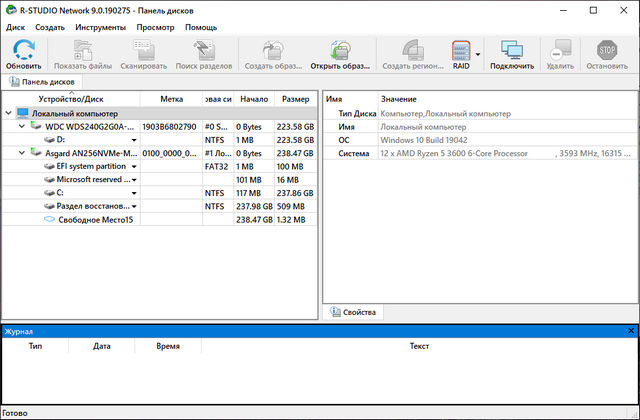Open the Инструменты menu
Viewport: 640px width, 420px height.
[x=100, y=27]
